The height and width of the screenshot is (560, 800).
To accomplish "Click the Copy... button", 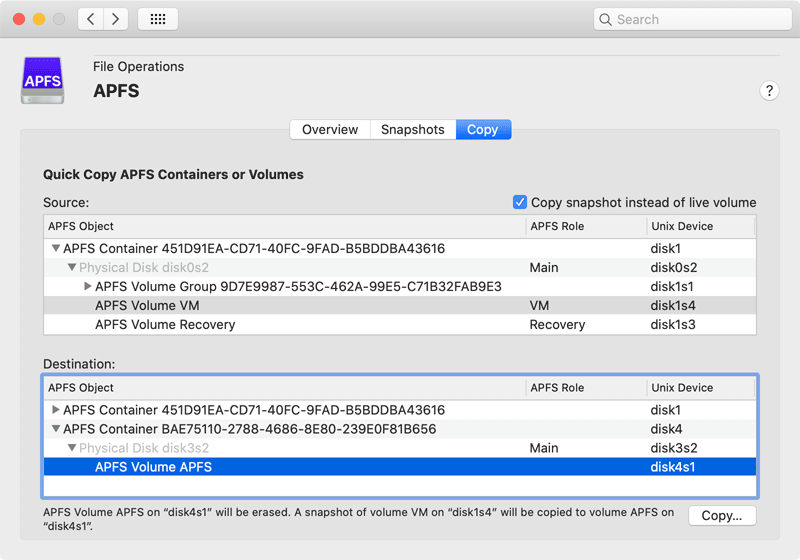I will [x=722, y=515].
